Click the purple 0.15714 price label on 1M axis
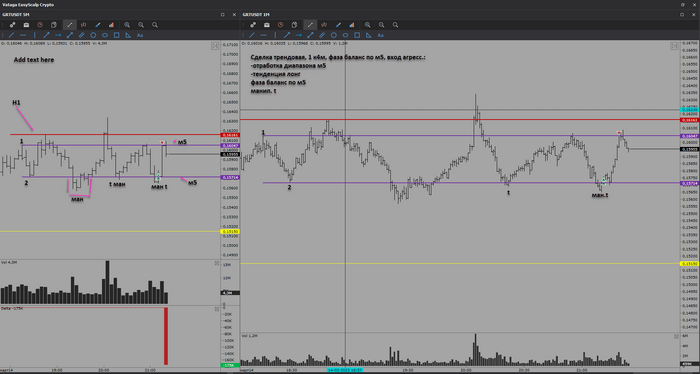The height and width of the screenshot is (374, 700). [x=690, y=183]
